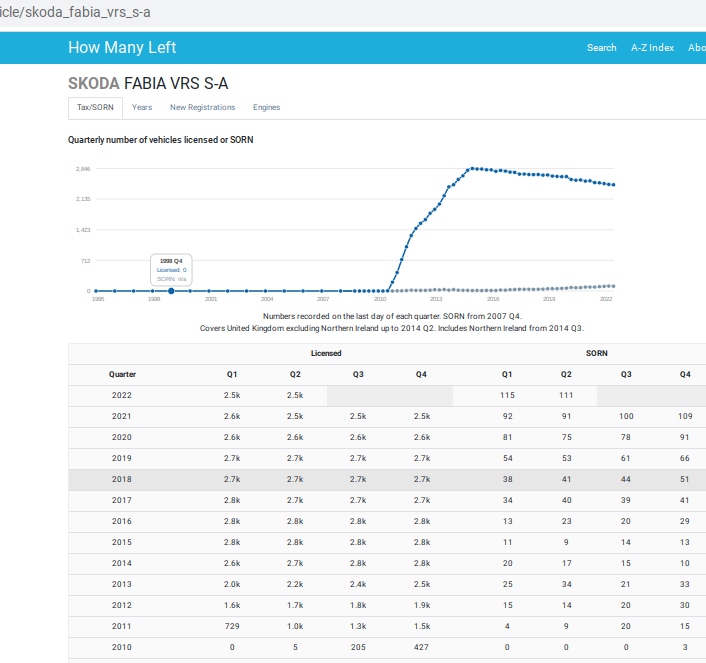
Task: Click the SKODA FABIA VRS S-A page heading
Action: (148, 83)
